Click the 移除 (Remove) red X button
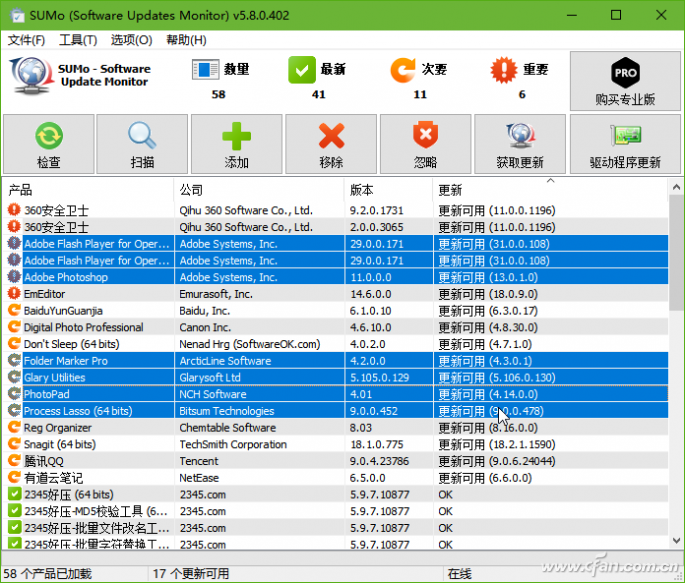 click(331, 145)
